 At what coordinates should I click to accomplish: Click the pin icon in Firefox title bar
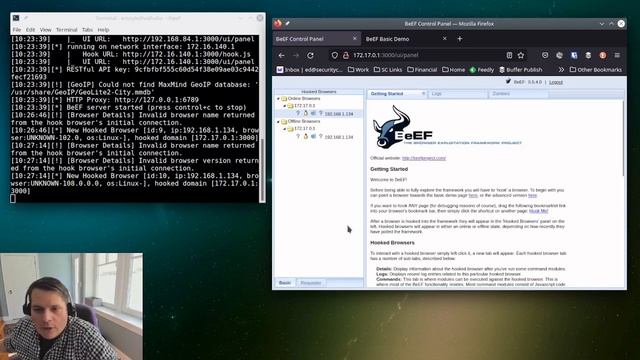(287, 24)
